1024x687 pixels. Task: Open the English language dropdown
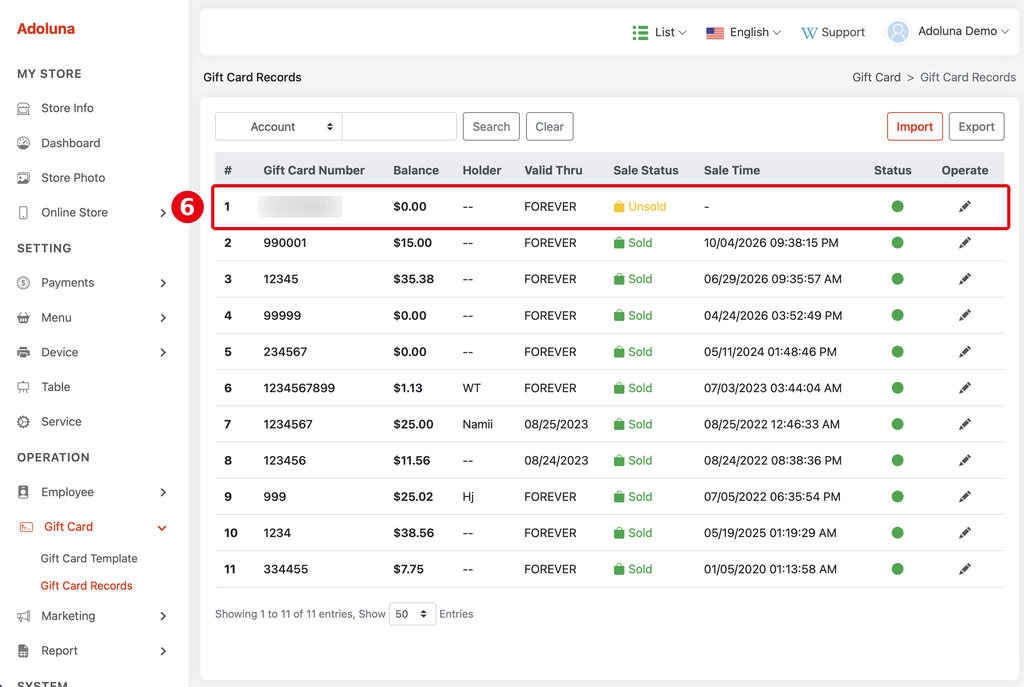743,32
